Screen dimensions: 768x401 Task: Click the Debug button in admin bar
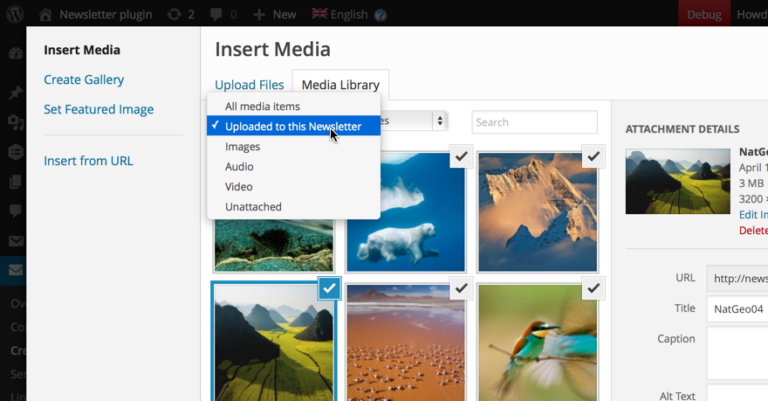[x=704, y=14]
